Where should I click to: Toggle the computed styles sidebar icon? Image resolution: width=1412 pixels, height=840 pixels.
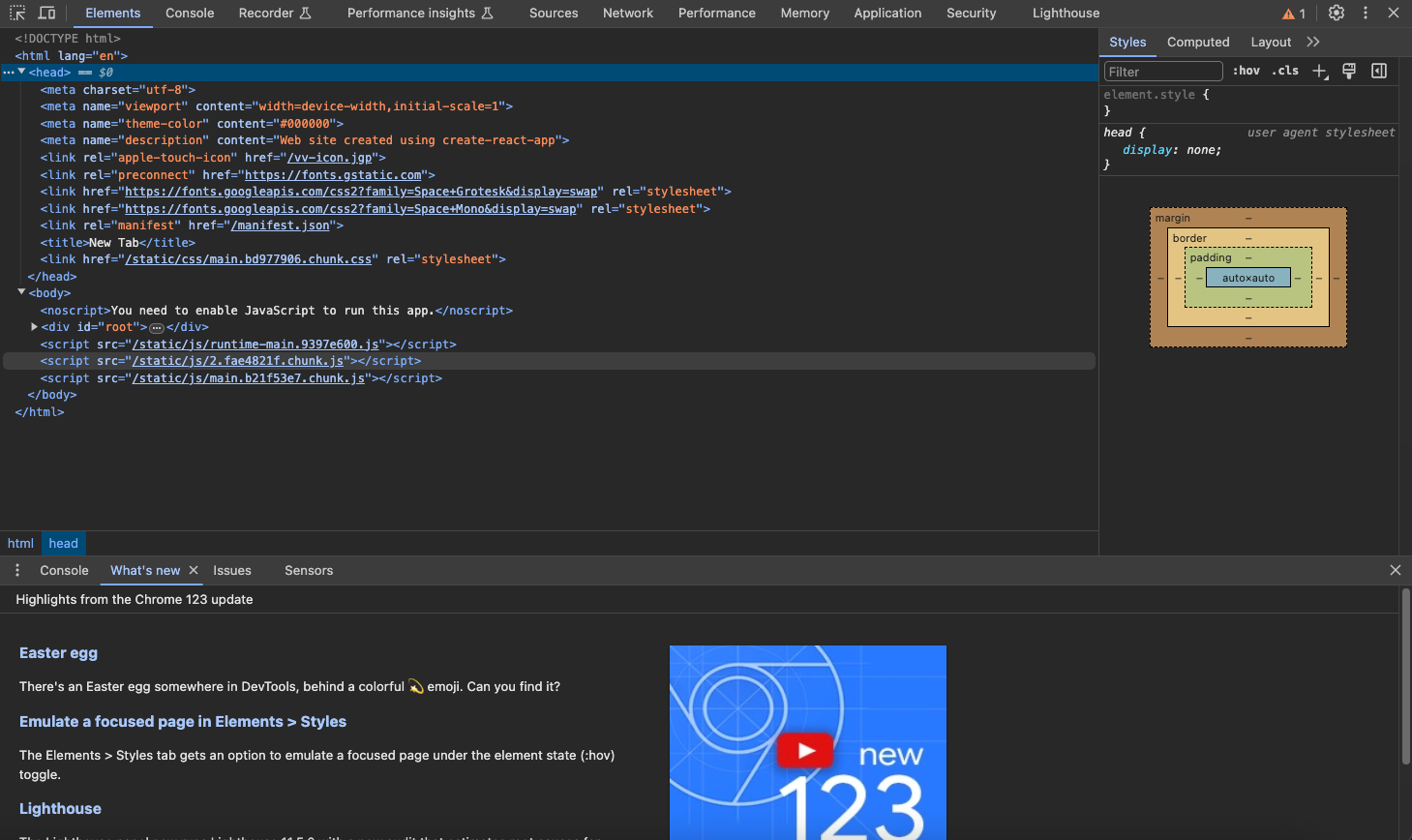tap(1379, 71)
